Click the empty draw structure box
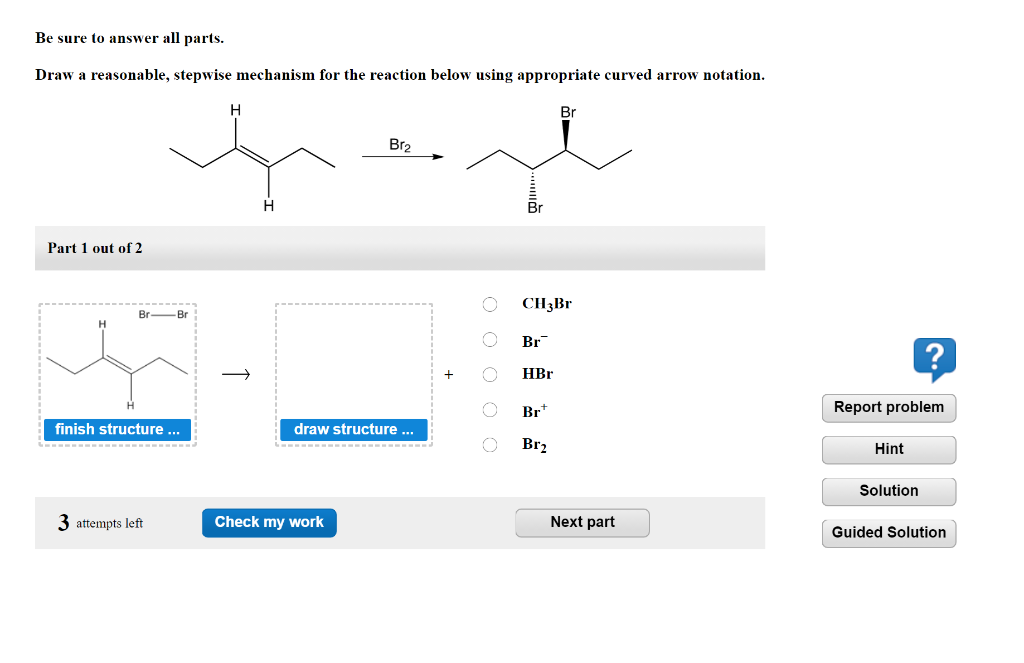The width and height of the screenshot is (1024, 663). pyautogui.click(x=353, y=360)
